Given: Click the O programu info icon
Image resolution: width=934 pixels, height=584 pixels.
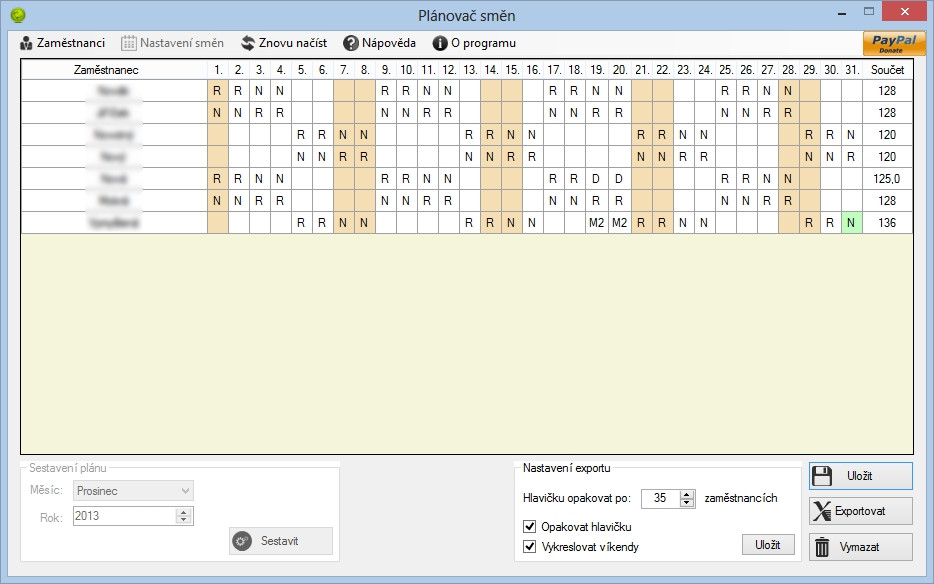Looking at the screenshot, I should 440,43.
